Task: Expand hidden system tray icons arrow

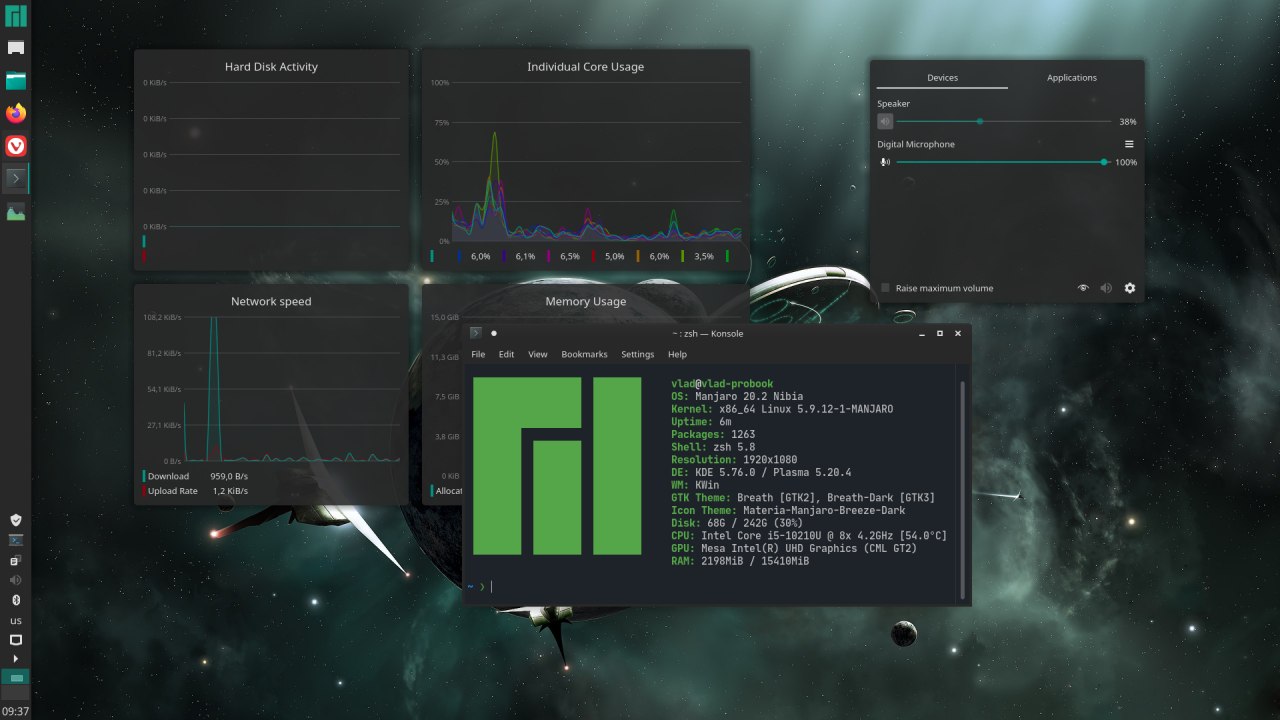Action: coord(16,658)
